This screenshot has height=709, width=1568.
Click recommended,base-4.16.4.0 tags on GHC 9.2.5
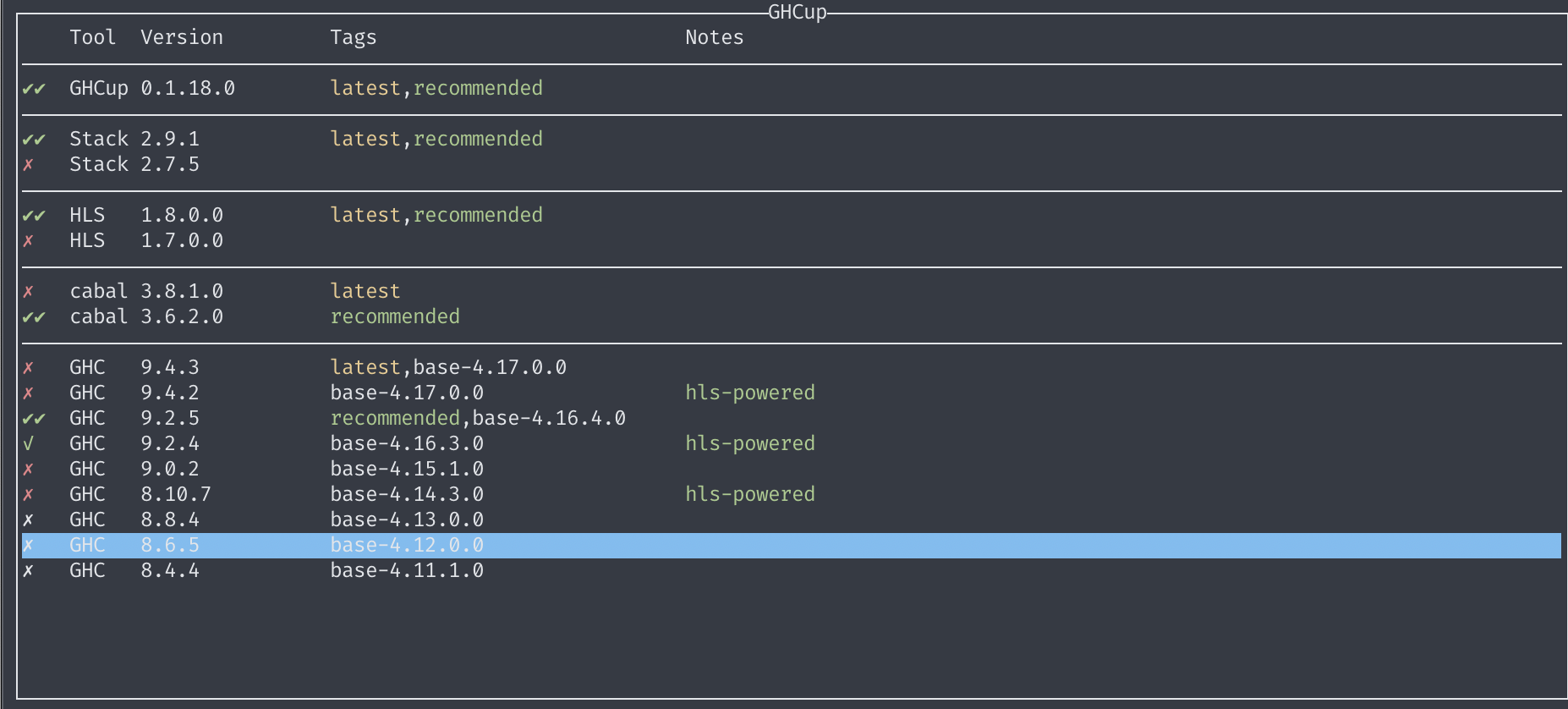point(478,418)
